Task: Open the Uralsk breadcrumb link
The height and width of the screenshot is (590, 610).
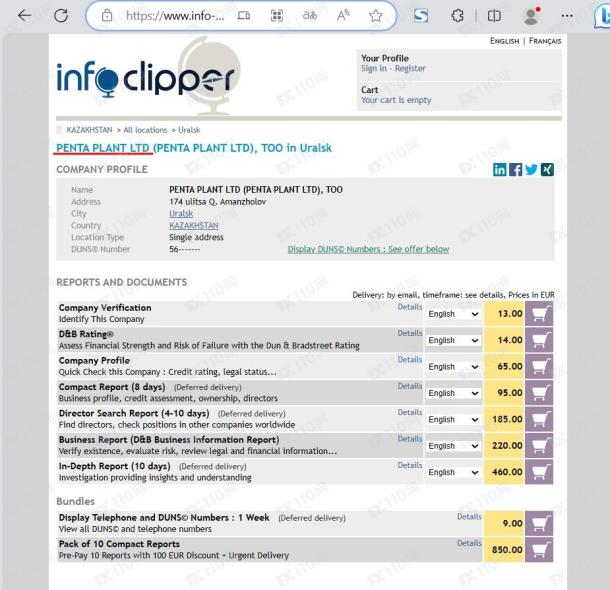Action: click(189, 130)
